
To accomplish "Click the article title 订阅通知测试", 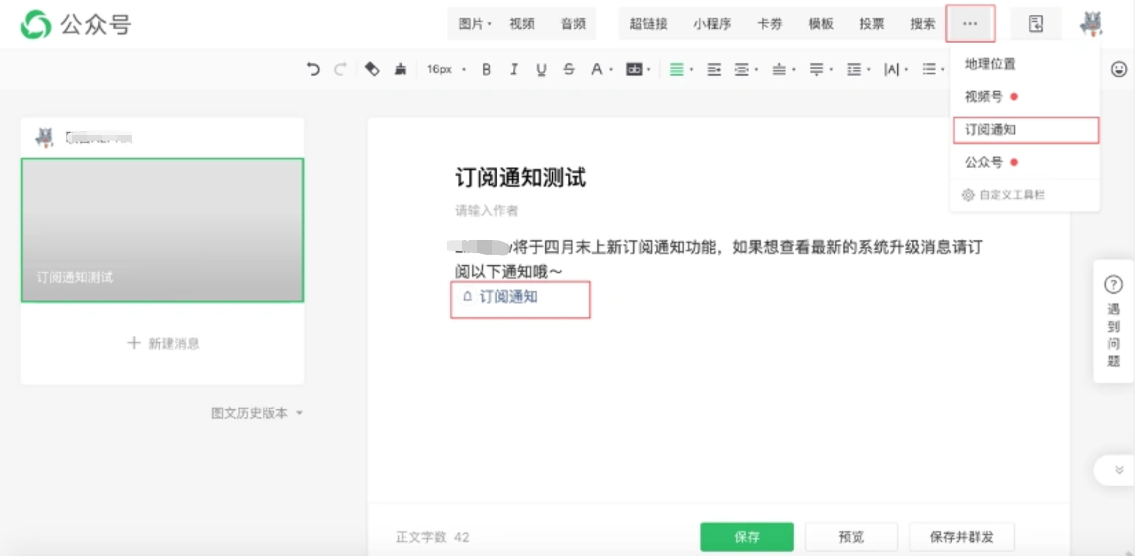I will (520, 177).
